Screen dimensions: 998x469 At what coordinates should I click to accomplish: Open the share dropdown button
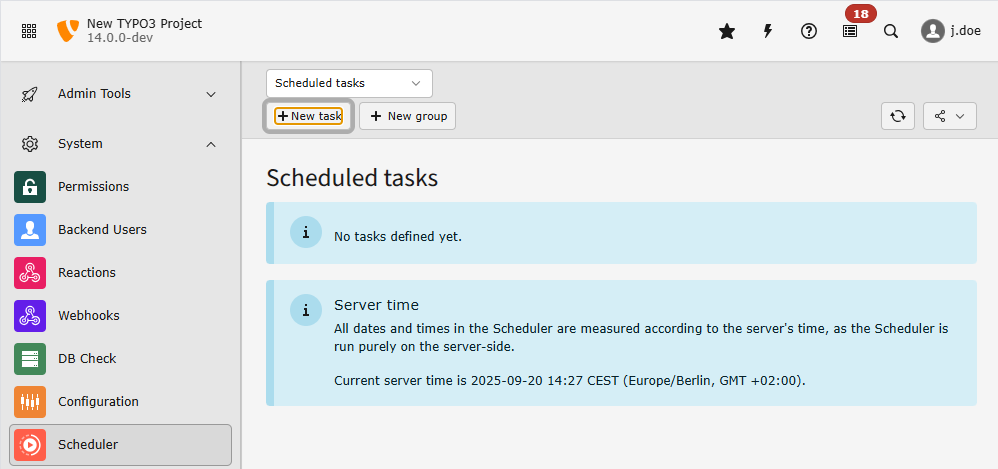[x=950, y=116]
